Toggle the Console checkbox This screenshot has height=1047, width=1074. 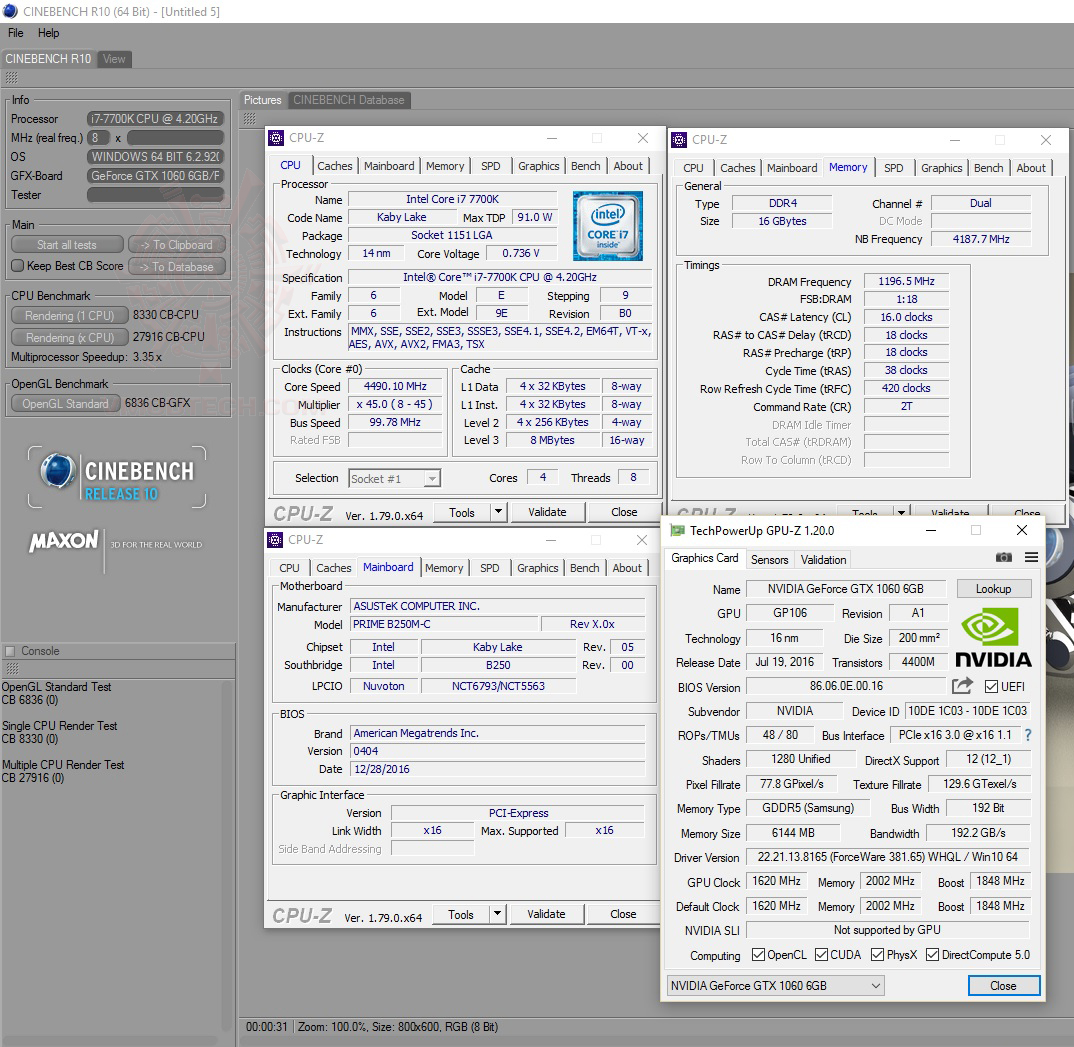(x=10, y=651)
